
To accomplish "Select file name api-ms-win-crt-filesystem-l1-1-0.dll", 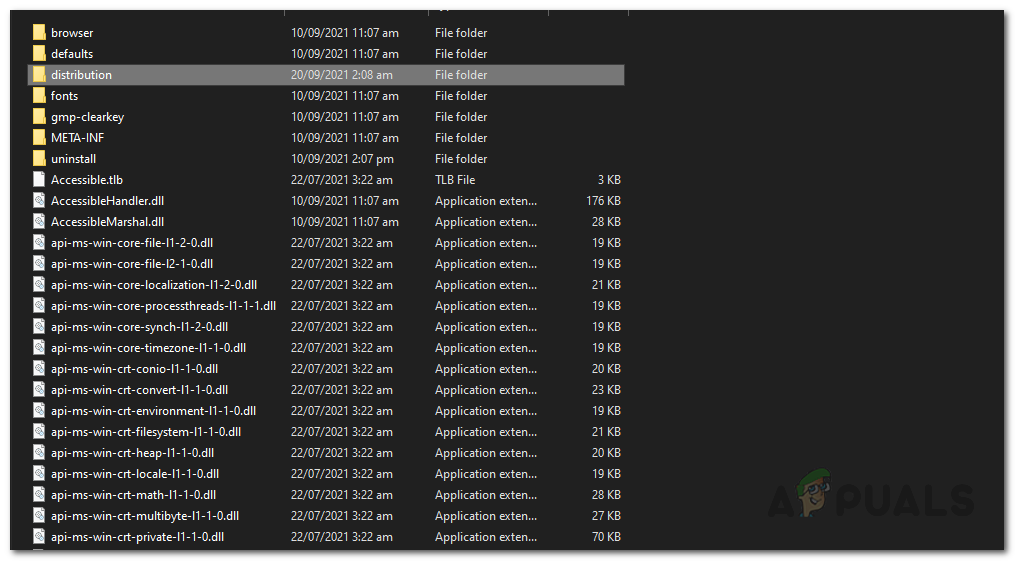I will 146,432.
